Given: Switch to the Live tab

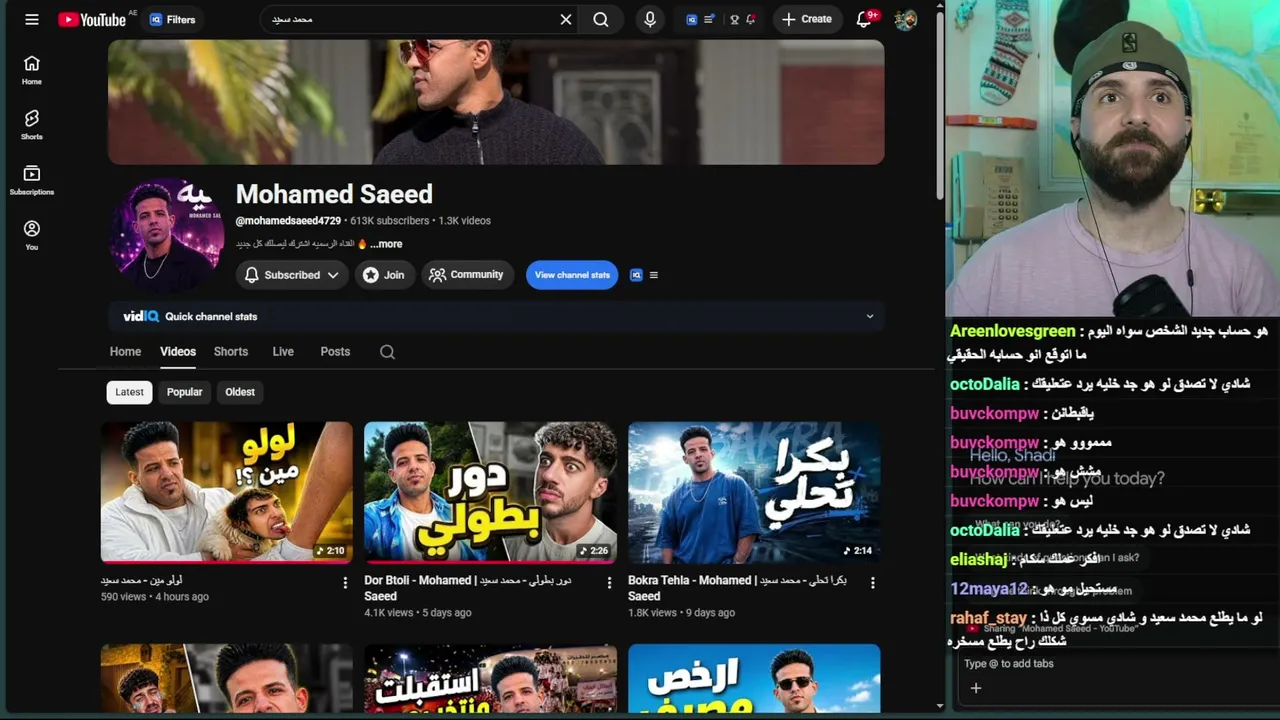Looking at the screenshot, I should pos(283,352).
